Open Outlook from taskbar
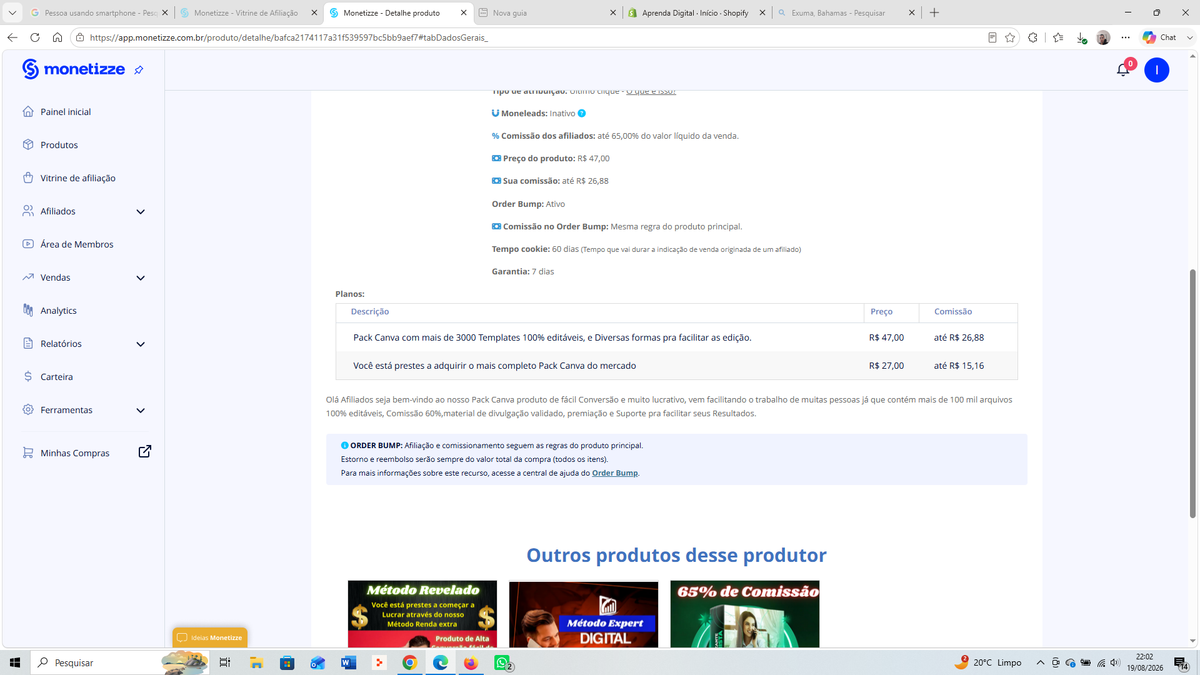 click(x=318, y=662)
